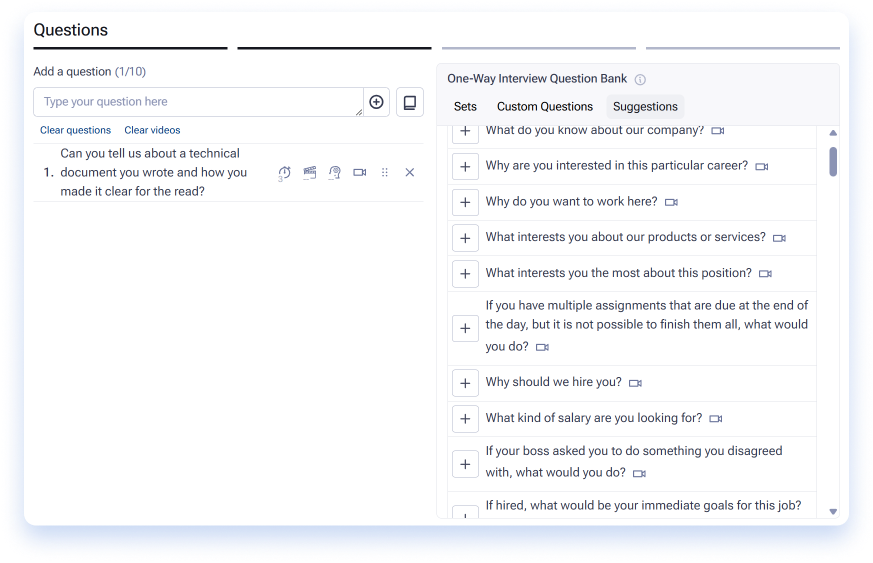Click the third wizard progress step bar
873x563 pixels.
pyautogui.click(x=538, y=48)
